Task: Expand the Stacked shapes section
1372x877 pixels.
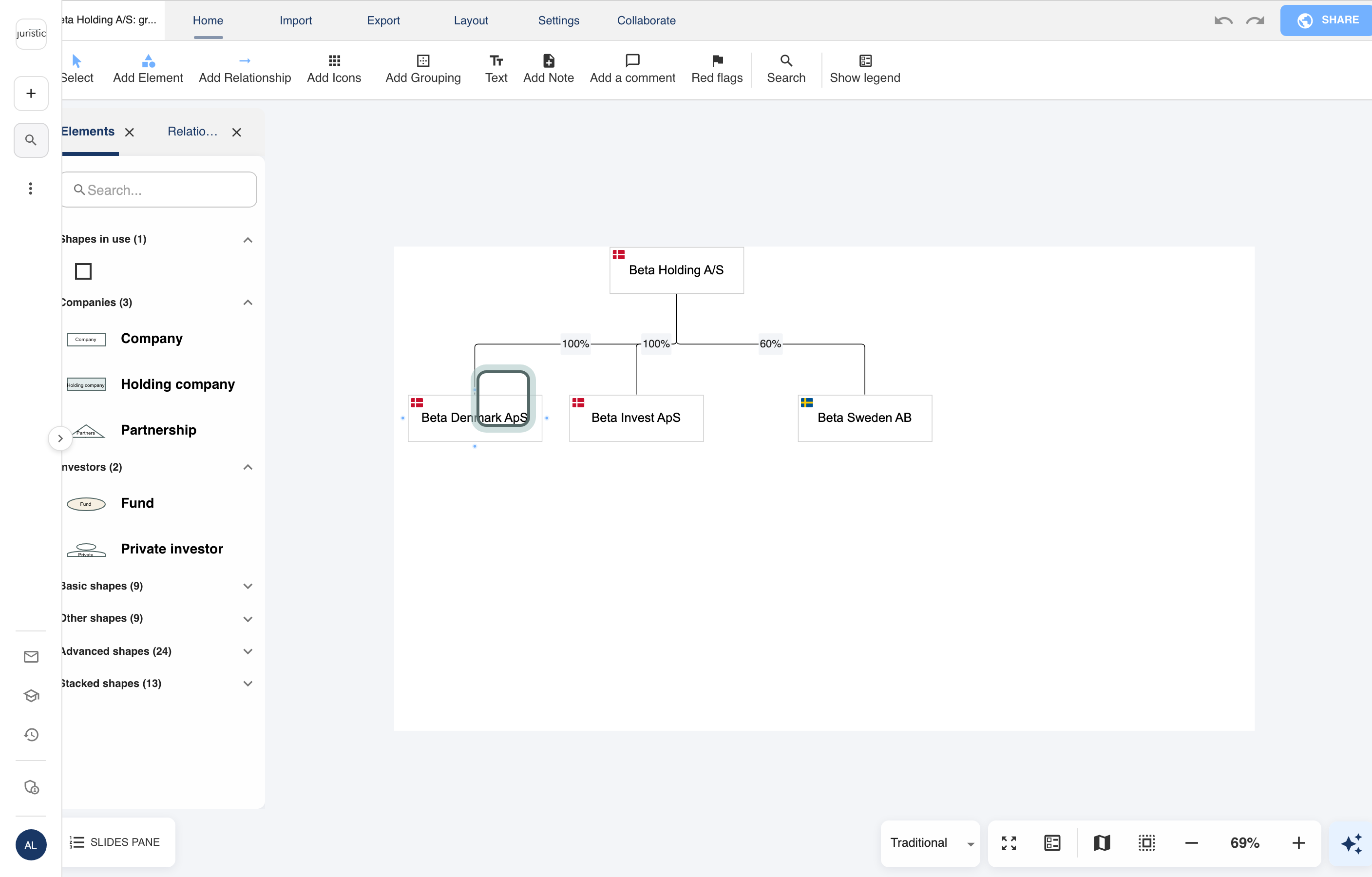Action: [x=248, y=684]
